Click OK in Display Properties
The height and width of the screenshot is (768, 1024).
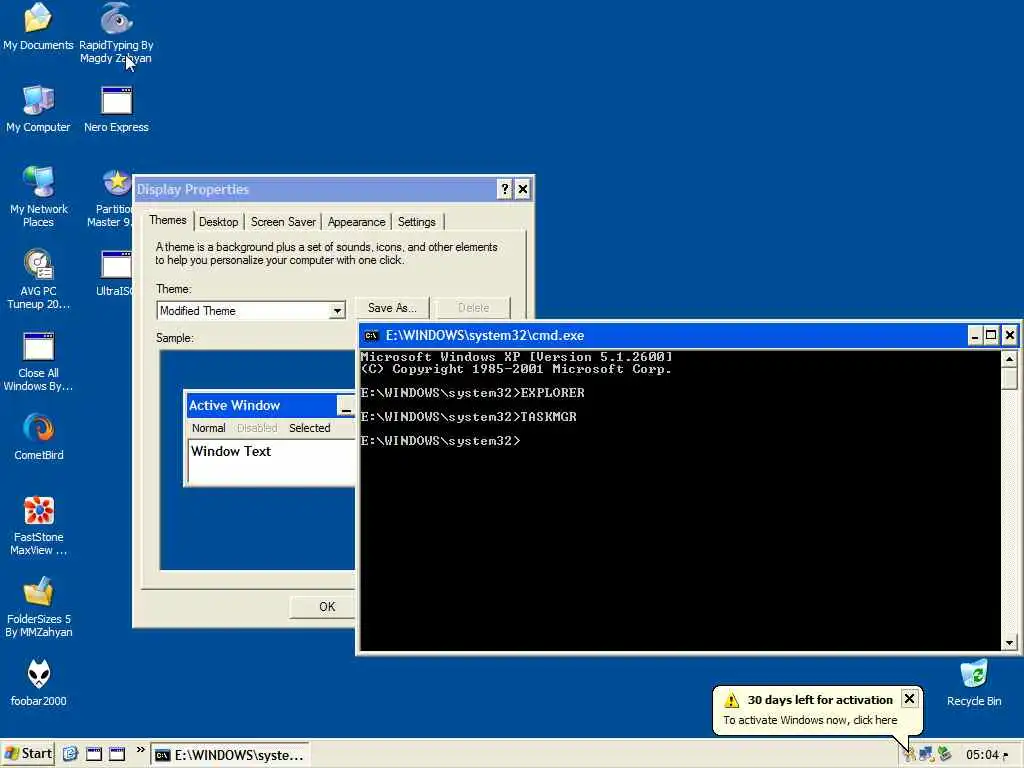click(323, 607)
